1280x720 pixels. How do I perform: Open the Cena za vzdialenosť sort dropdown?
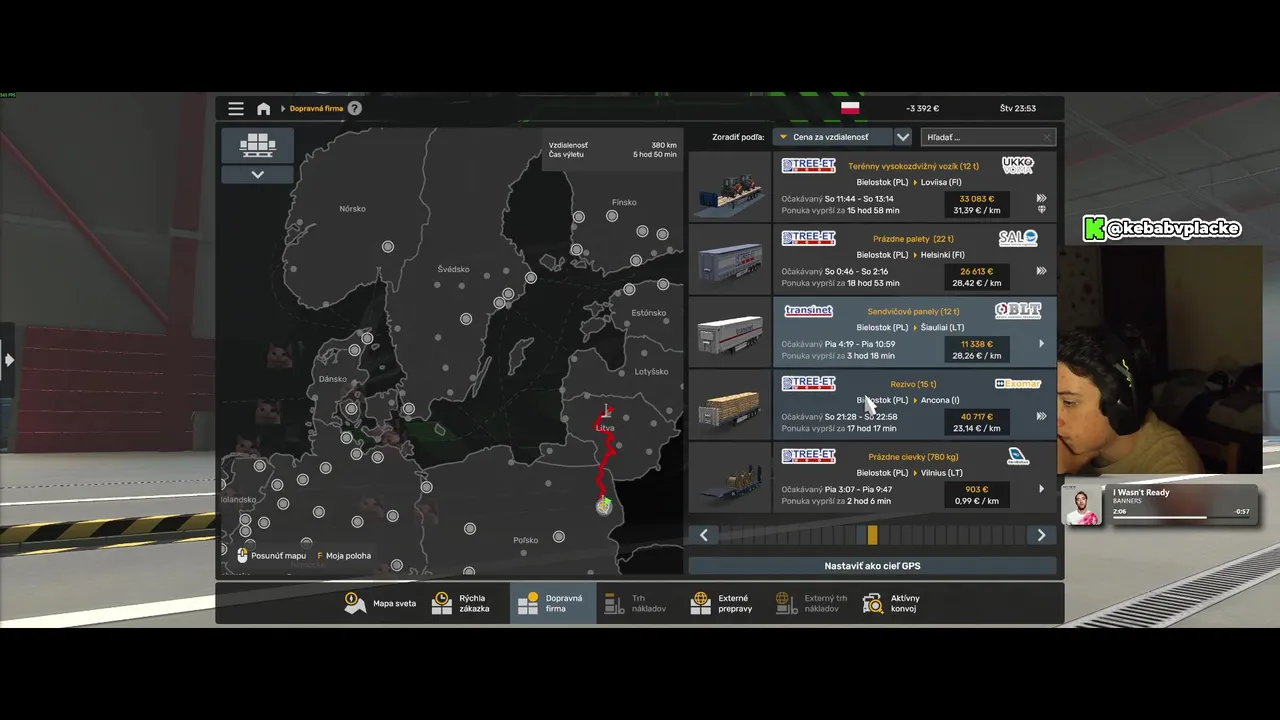(x=832, y=137)
